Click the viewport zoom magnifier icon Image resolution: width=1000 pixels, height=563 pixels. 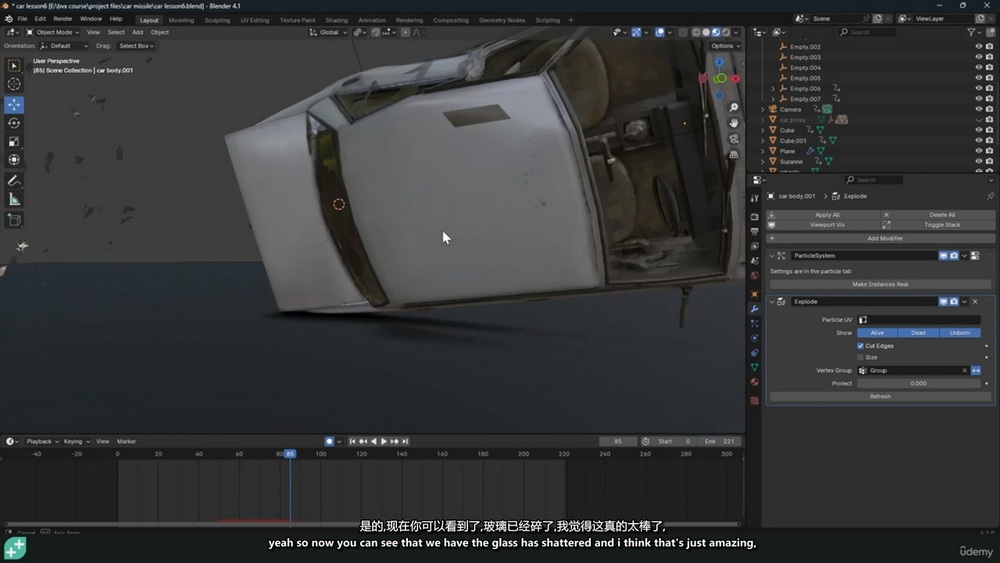point(734,108)
